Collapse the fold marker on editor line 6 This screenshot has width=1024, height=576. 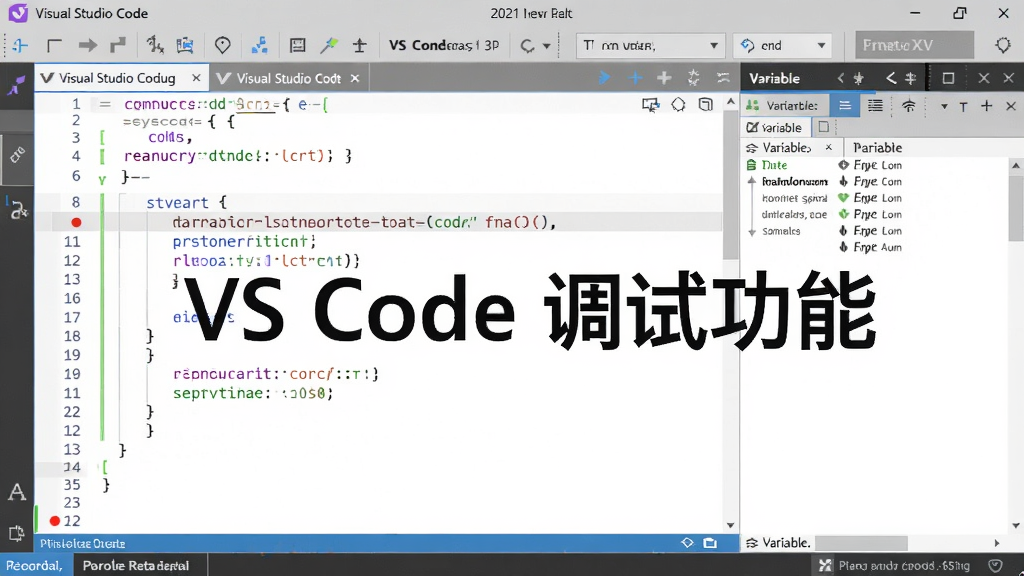pyautogui.click(x=102, y=180)
